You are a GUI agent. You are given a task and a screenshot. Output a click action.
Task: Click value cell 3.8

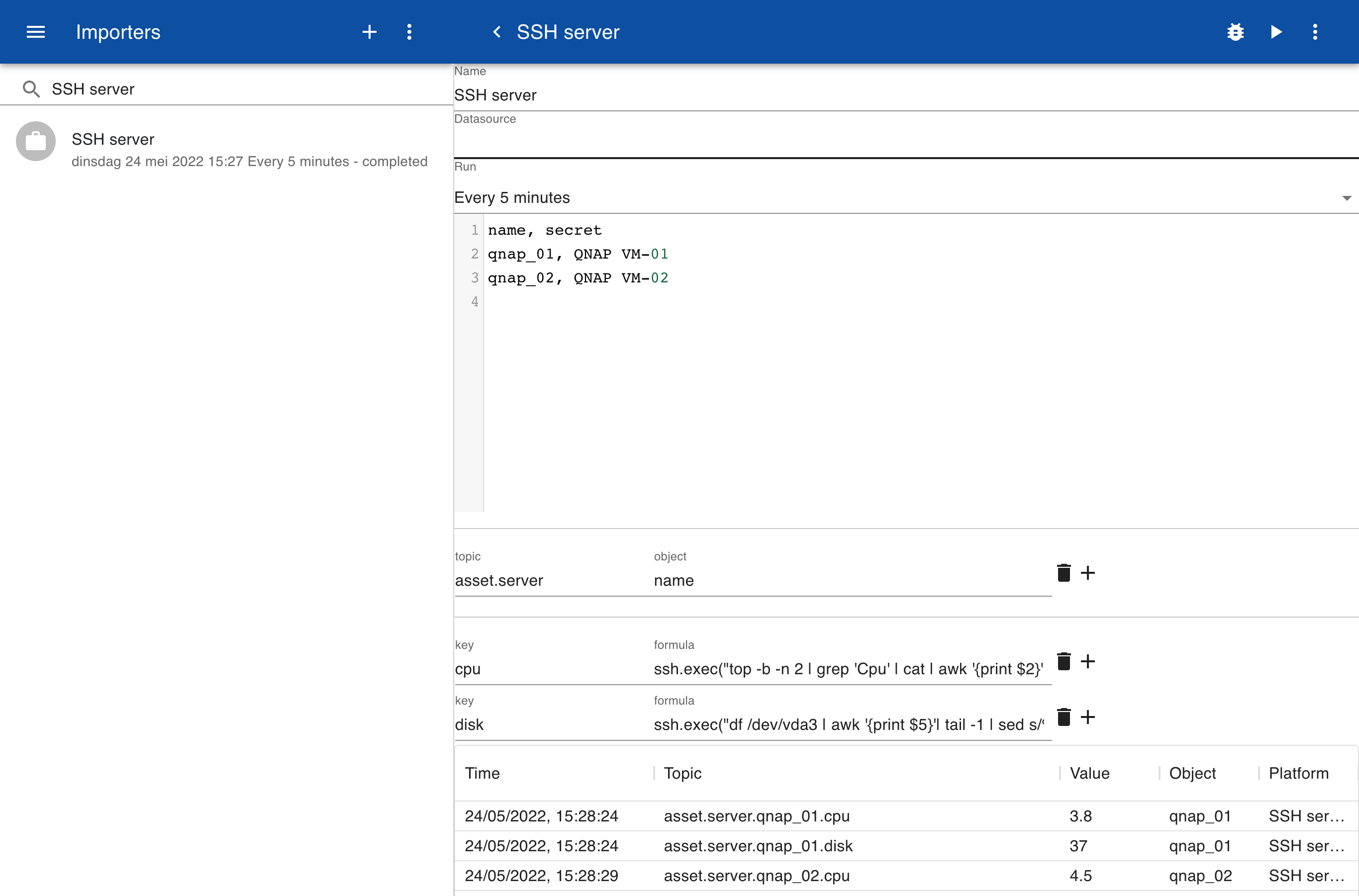(x=1080, y=816)
